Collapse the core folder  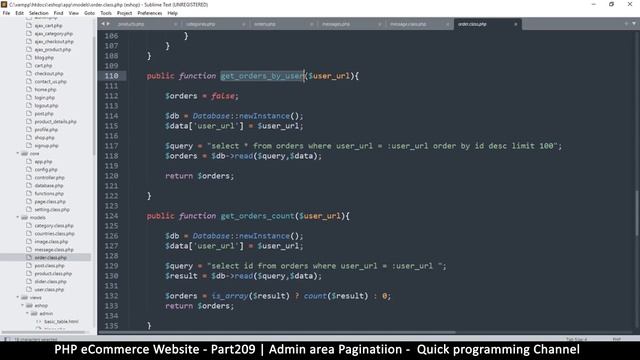pyautogui.click(x=18, y=153)
